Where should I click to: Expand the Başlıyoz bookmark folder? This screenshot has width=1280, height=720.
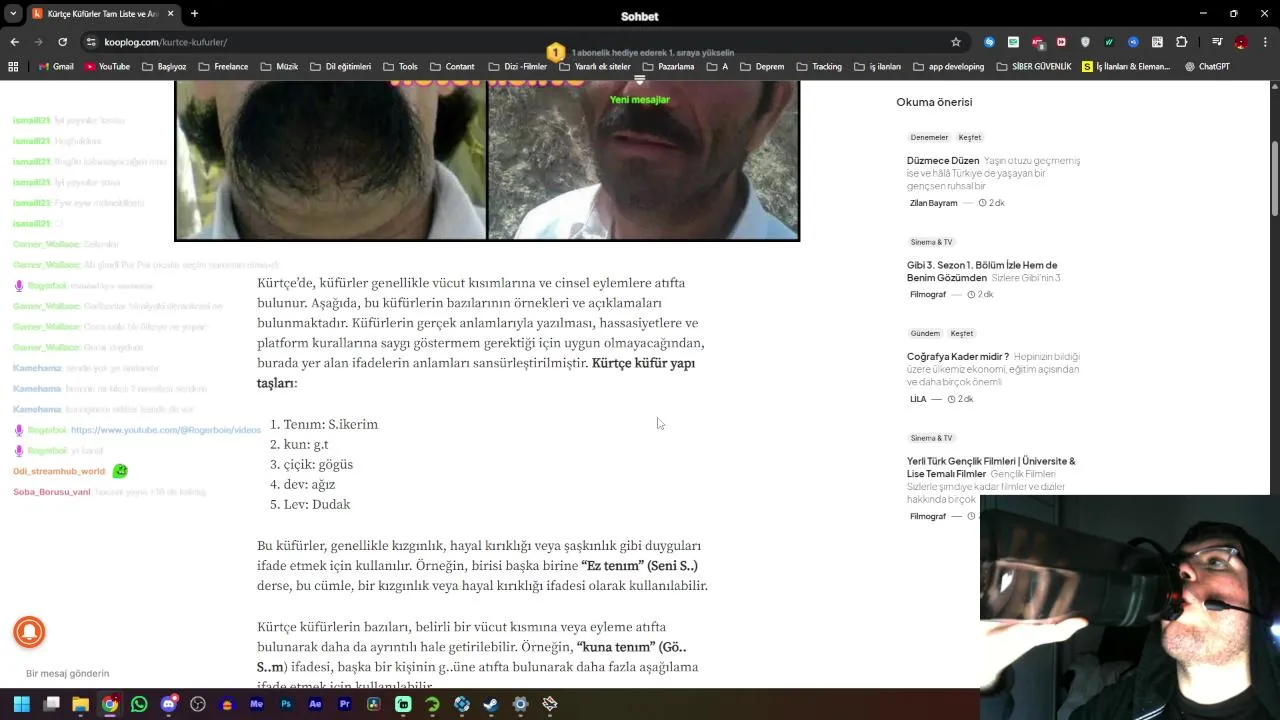tap(164, 67)
